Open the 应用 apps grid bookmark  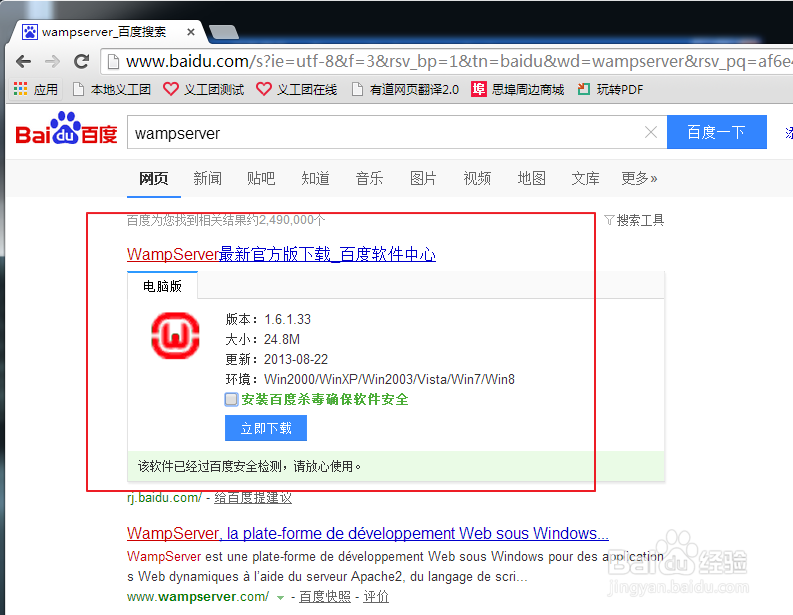[35, 90]
